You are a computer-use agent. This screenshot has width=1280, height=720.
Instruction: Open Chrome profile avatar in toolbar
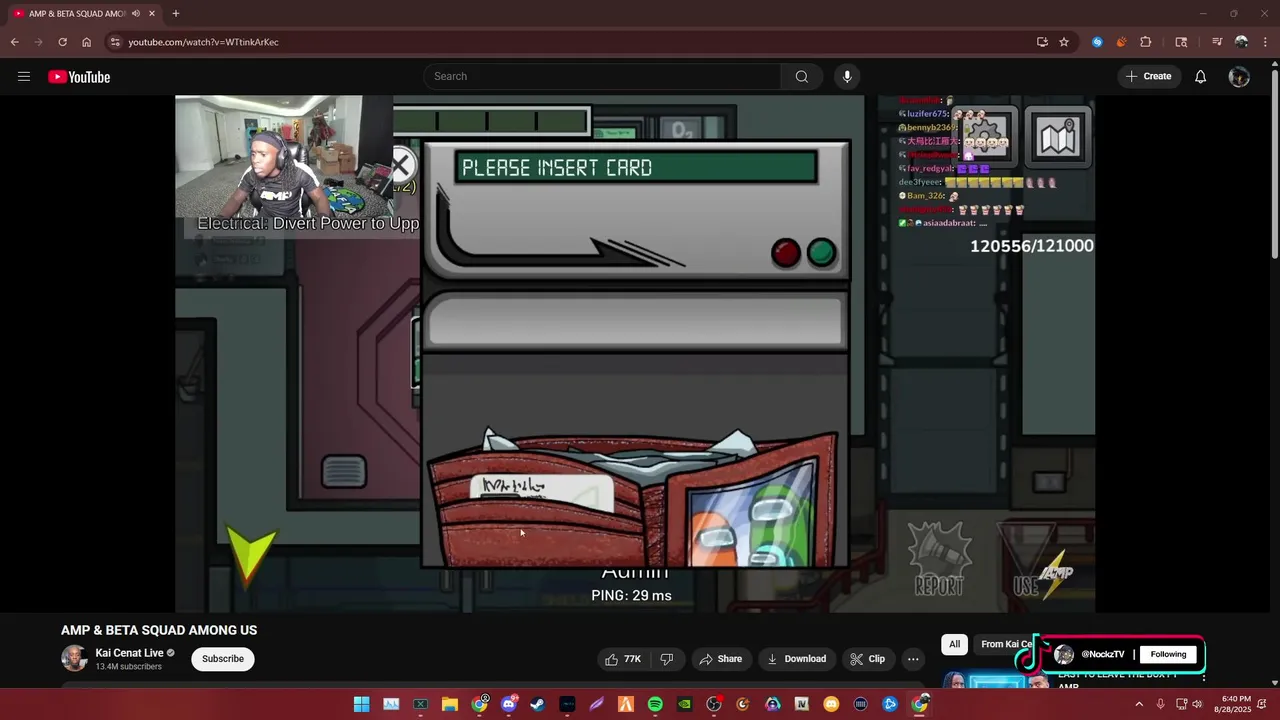pos(1241,42)
